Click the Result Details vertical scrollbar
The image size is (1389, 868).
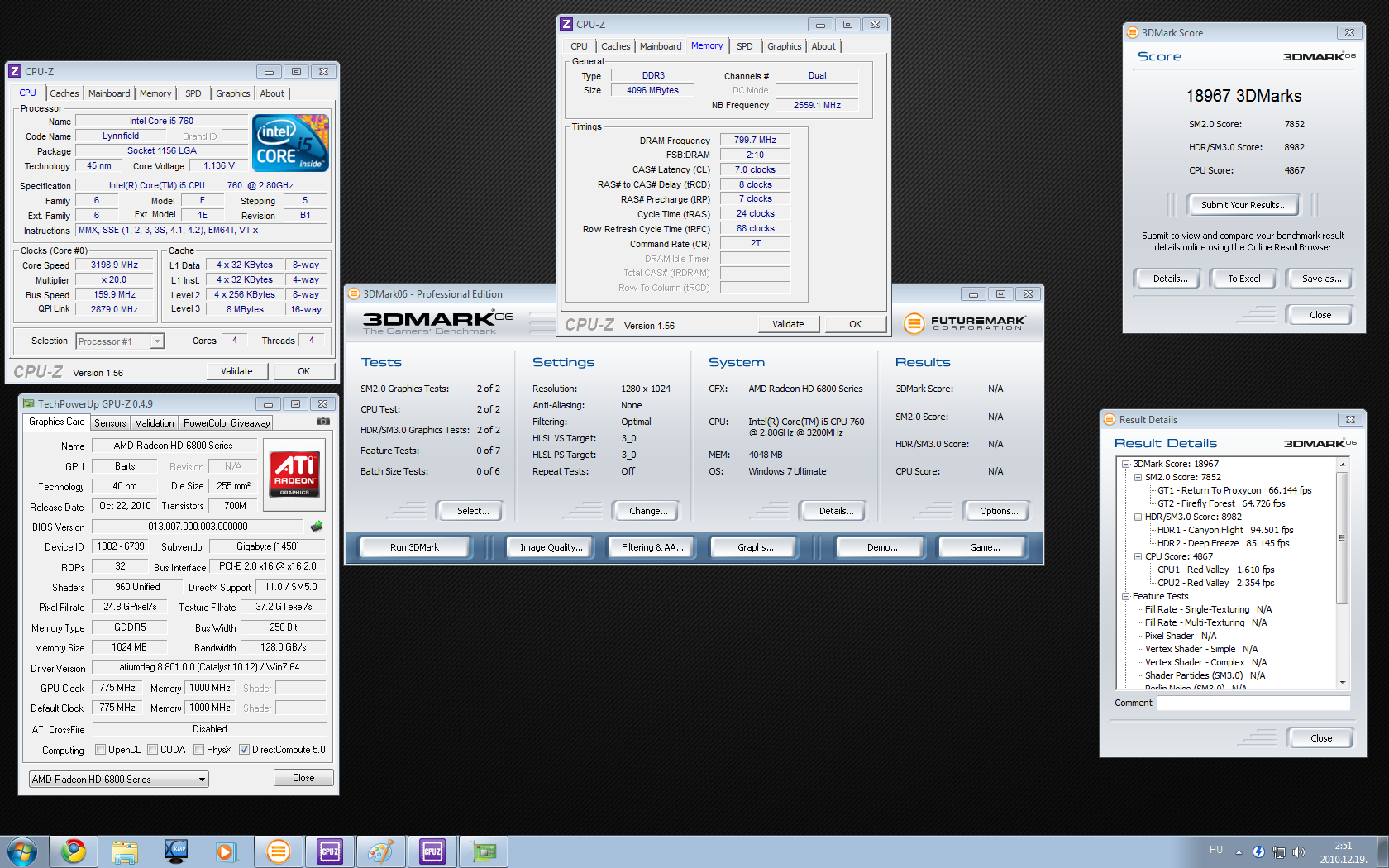tap(1342, 537)
